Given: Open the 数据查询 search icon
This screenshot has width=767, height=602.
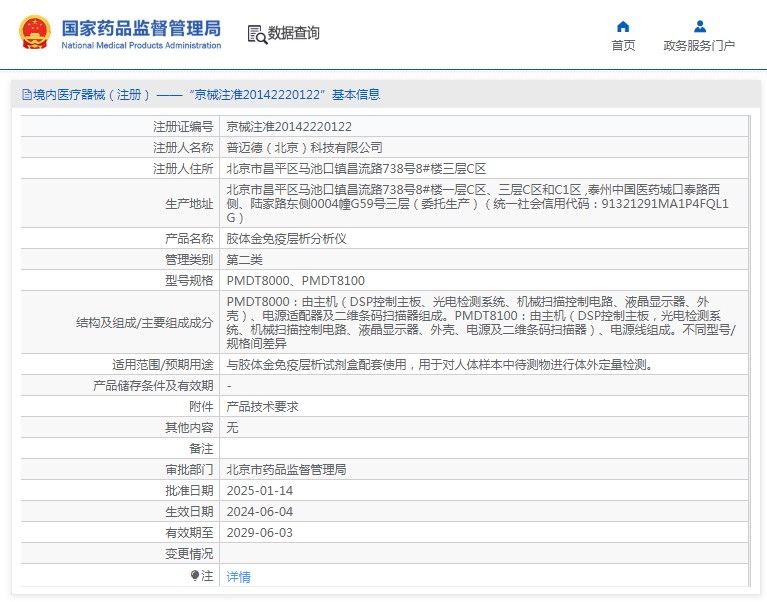Looking at the screenshot, I should click(x=257, y=34).
